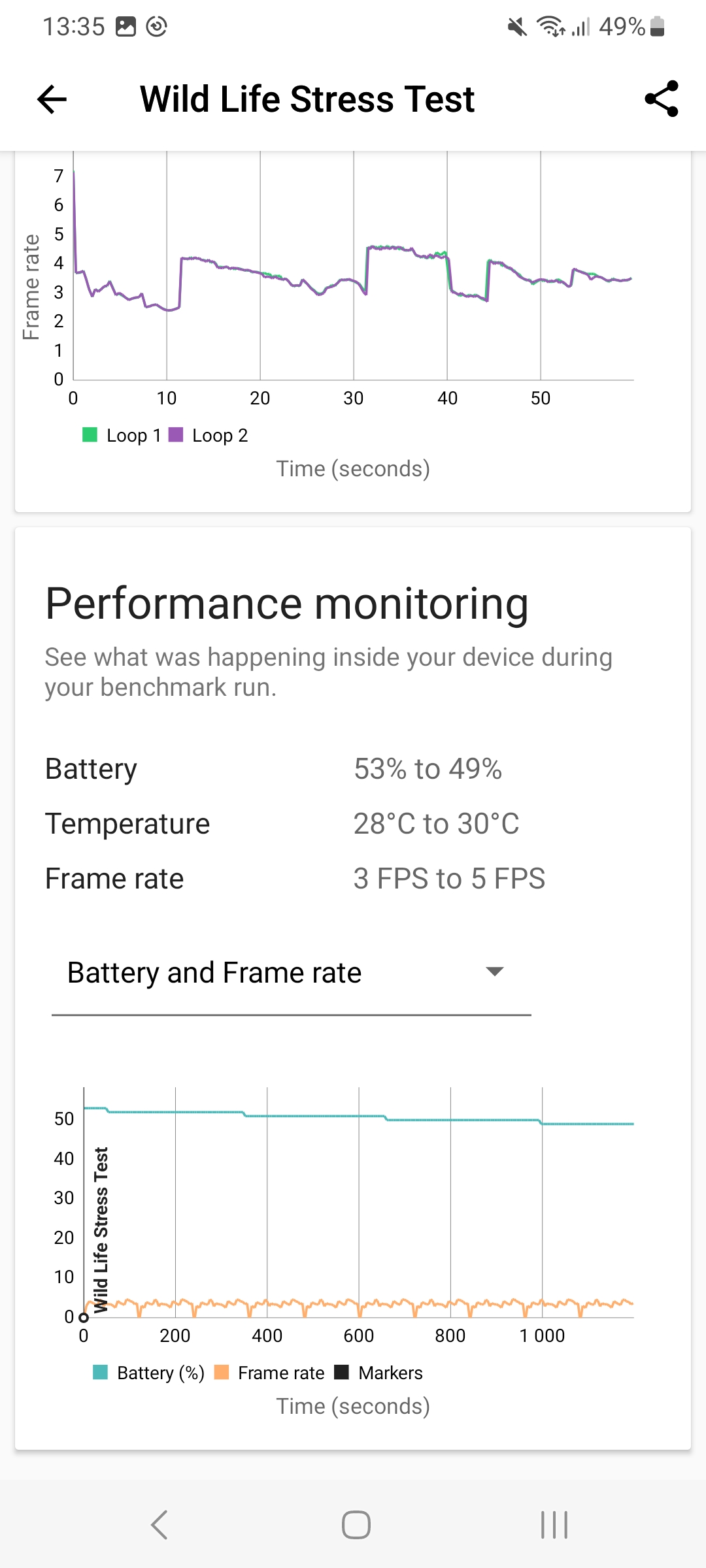Screen dimensions: 706x1568
Task: Toggle the Markers legend entry
Action: tap(378, 1373)
